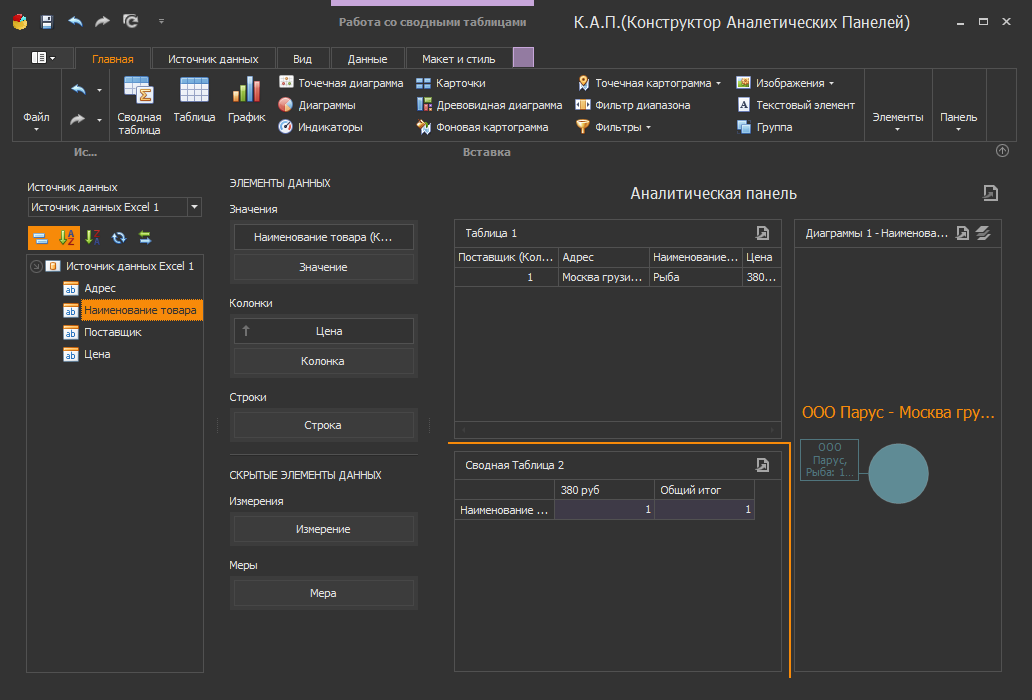Screen dimensions: 1032x700
Task: Click the Мера placeholder button
Action: (323, 593)
